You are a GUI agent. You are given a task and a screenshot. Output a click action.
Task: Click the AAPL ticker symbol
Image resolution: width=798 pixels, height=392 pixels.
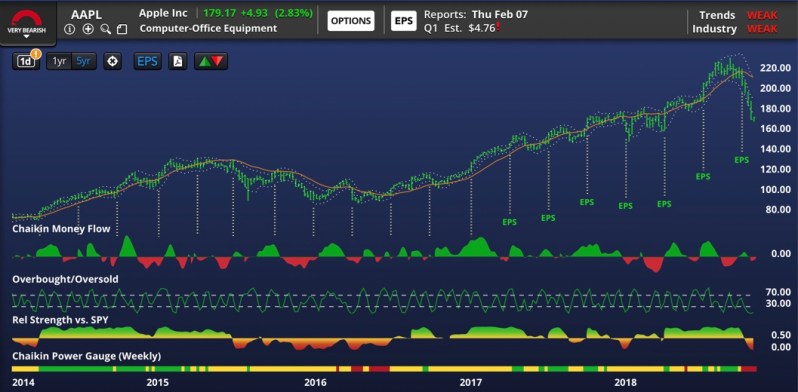click(x=87, y=14)
